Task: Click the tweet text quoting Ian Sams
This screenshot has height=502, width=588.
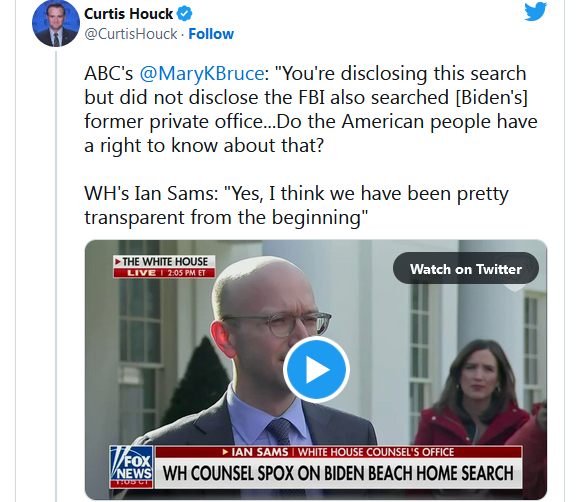Action: [296, 205]
